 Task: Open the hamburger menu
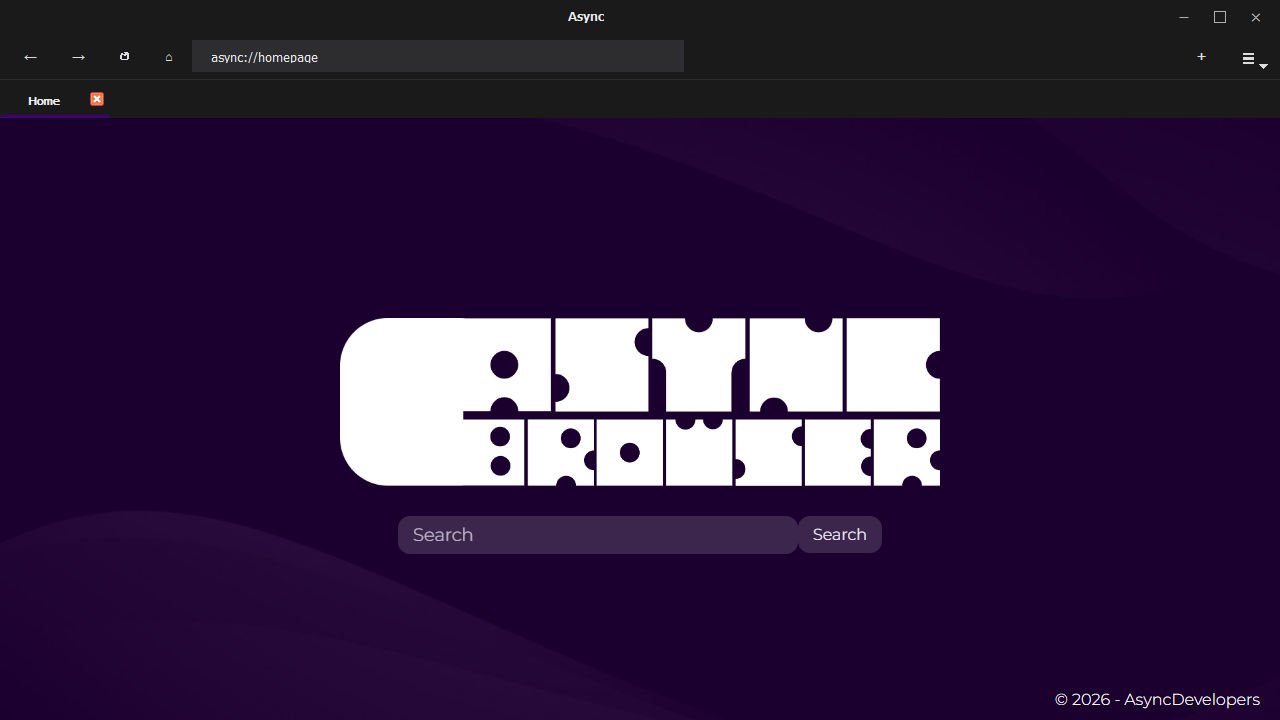pyautogui.click(x=1248, y=59)
